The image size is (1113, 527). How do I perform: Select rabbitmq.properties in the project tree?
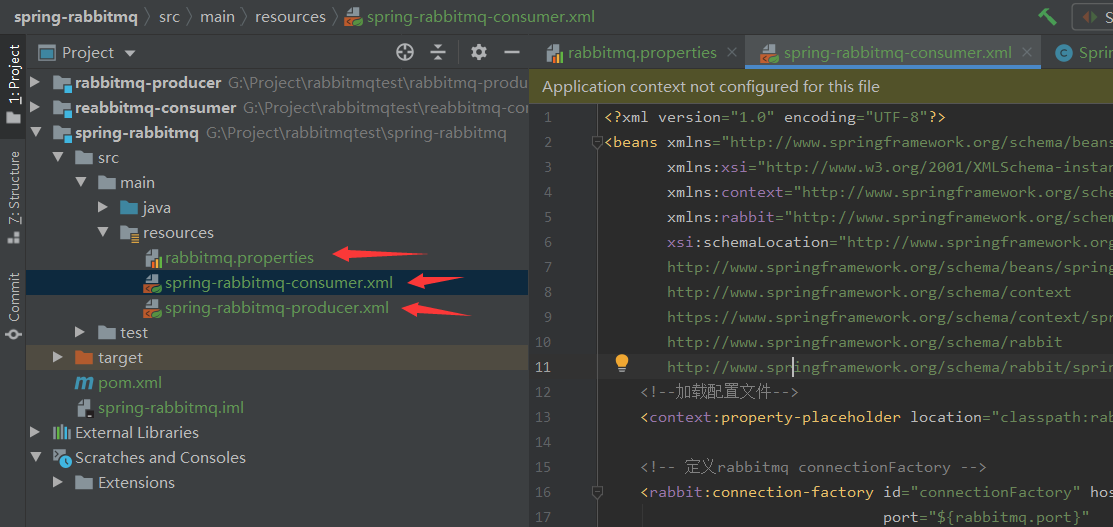[239, 257]
